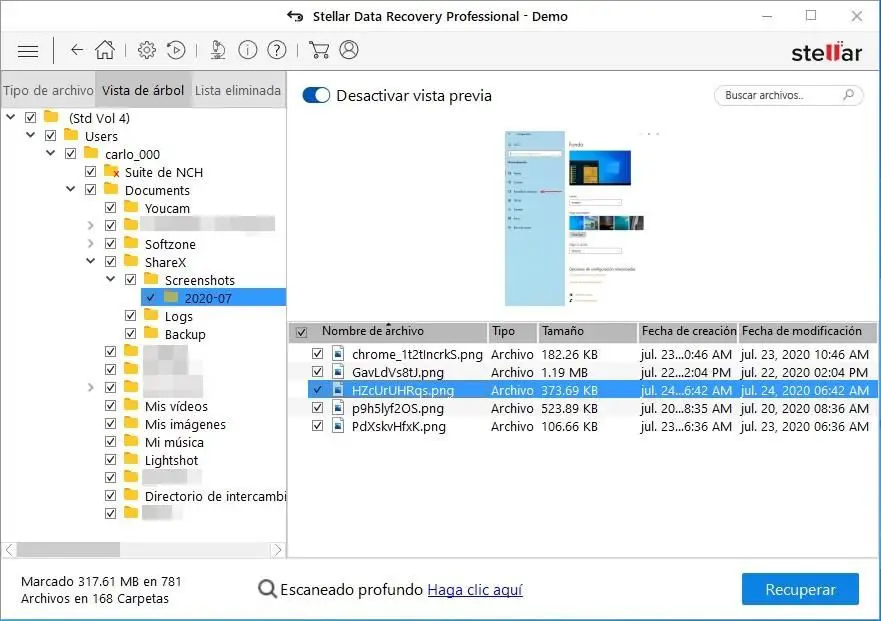Uncheck chrome_1t2tIncrkS.png checkbox

click(x=317, y=354)
